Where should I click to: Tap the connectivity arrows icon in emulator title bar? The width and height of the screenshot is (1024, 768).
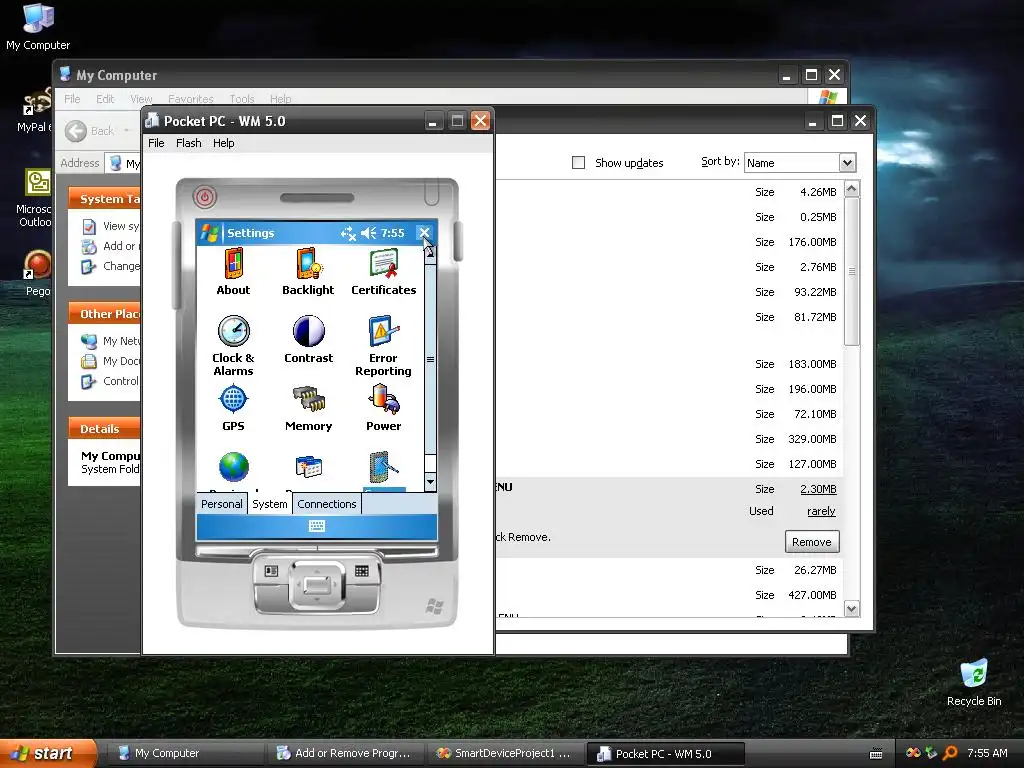click(348, 233)
